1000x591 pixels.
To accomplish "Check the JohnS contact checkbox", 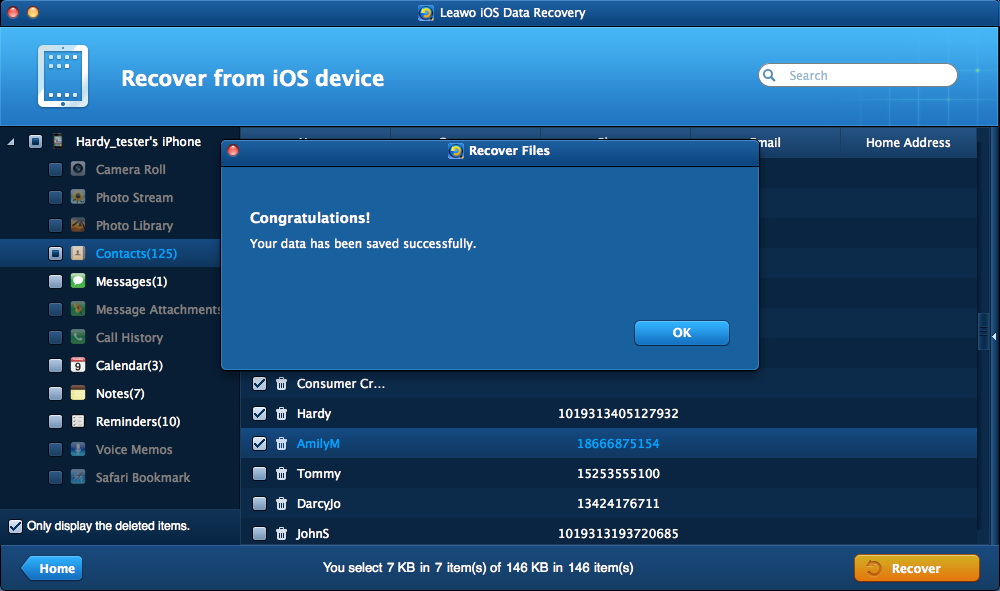I will (x=259, y=534).
